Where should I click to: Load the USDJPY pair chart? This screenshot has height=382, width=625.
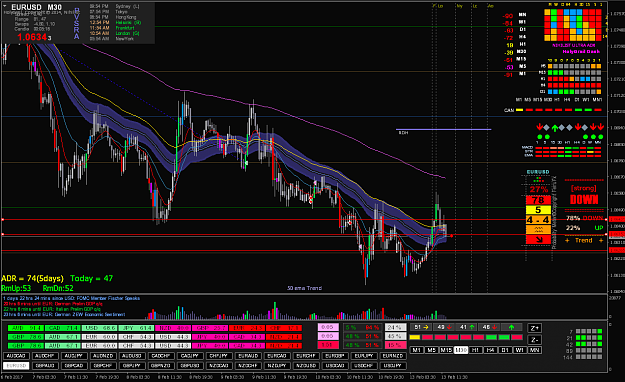(393, 366)
